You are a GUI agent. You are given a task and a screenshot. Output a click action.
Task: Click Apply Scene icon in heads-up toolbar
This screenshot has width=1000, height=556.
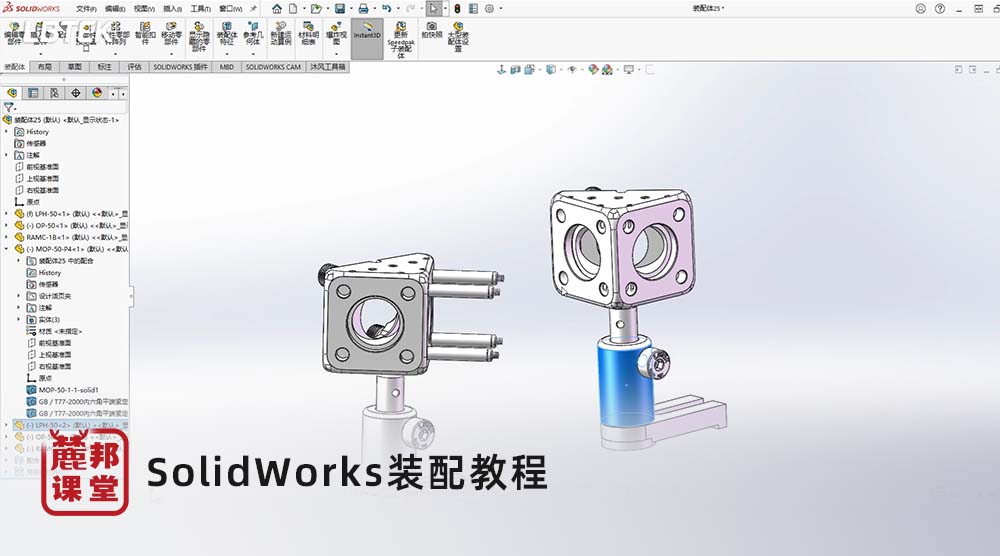click(x=607, y=70)
